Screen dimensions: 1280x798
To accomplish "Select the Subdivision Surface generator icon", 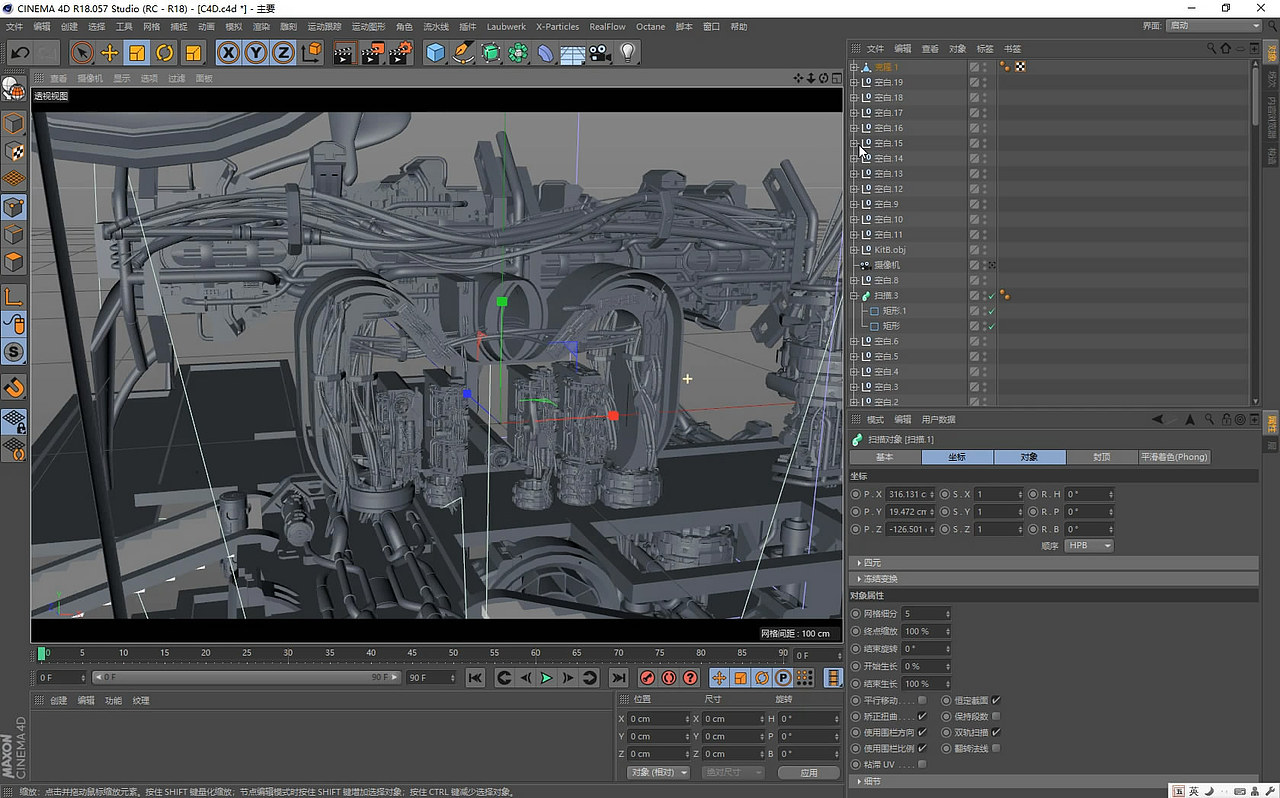I will click(x=490, y=53).
